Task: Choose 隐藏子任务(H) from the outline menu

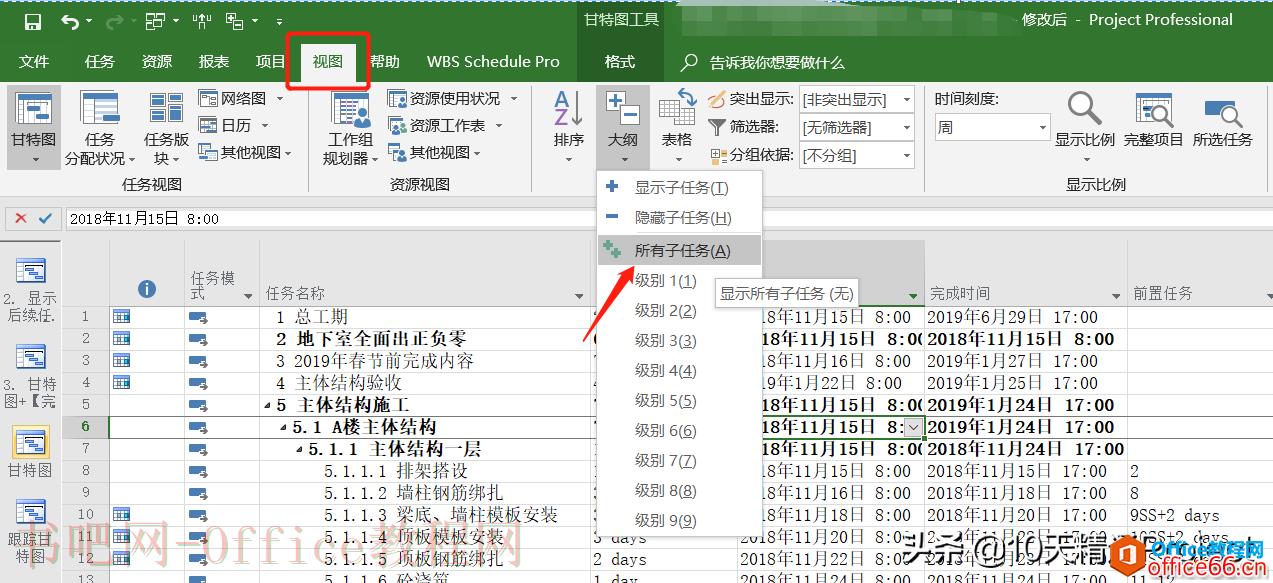Action: point(679,218)
